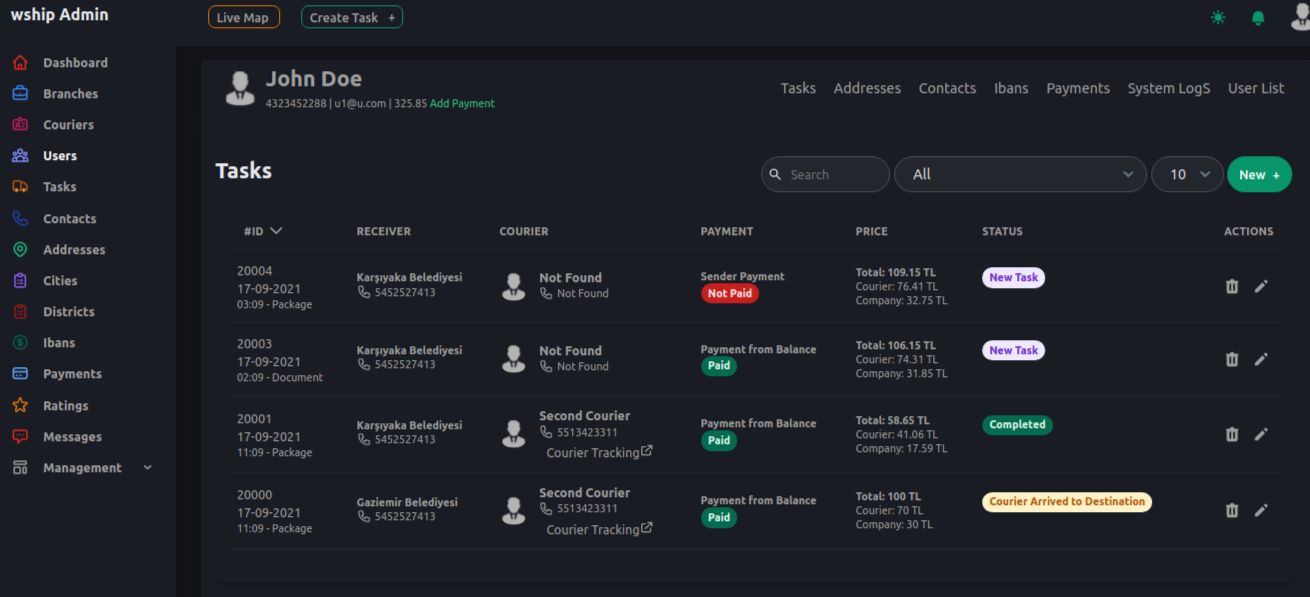Open the All status filter dropdown
Viewport: 1310px width, 597px height.
pos(1020,174)
